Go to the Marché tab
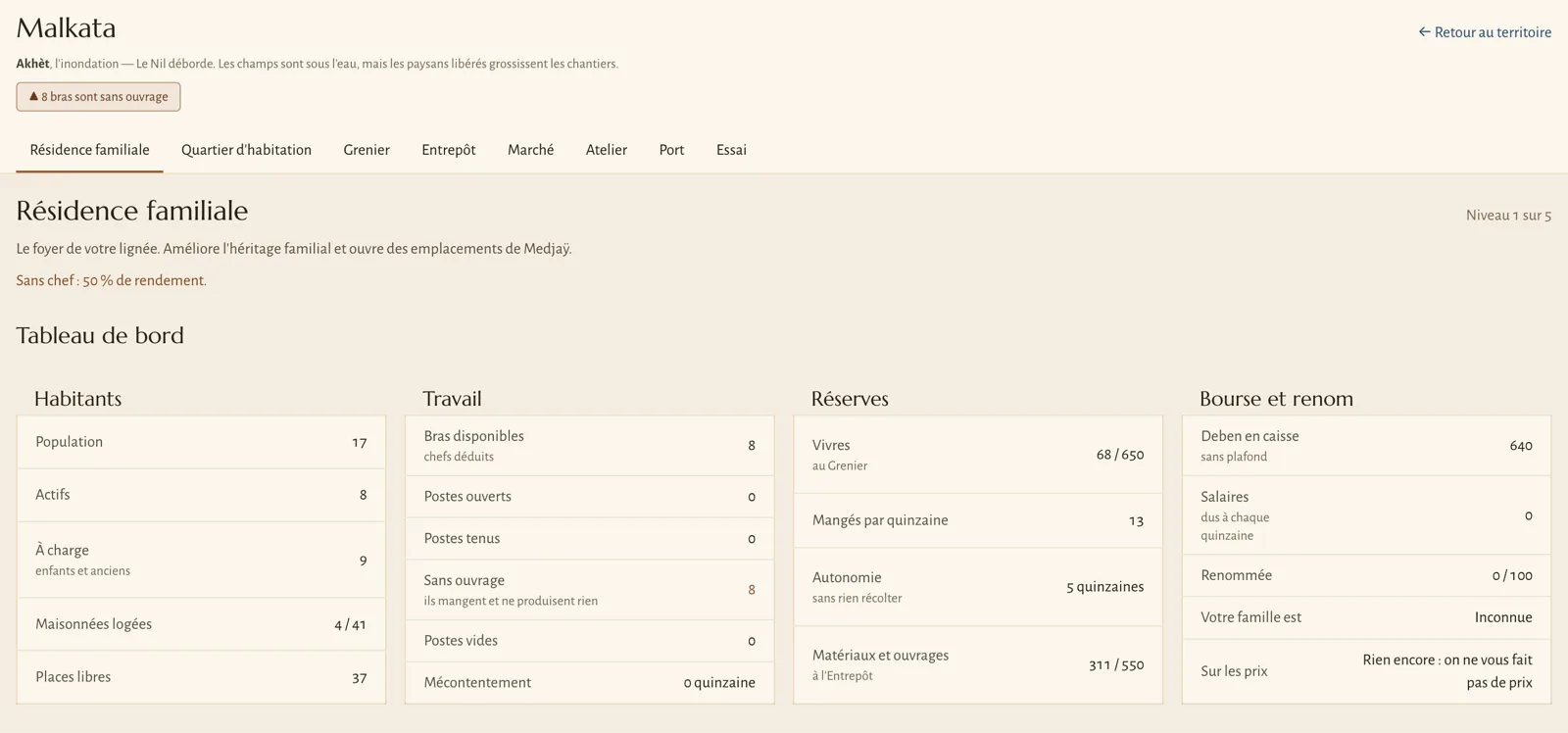 pos(530,150)
